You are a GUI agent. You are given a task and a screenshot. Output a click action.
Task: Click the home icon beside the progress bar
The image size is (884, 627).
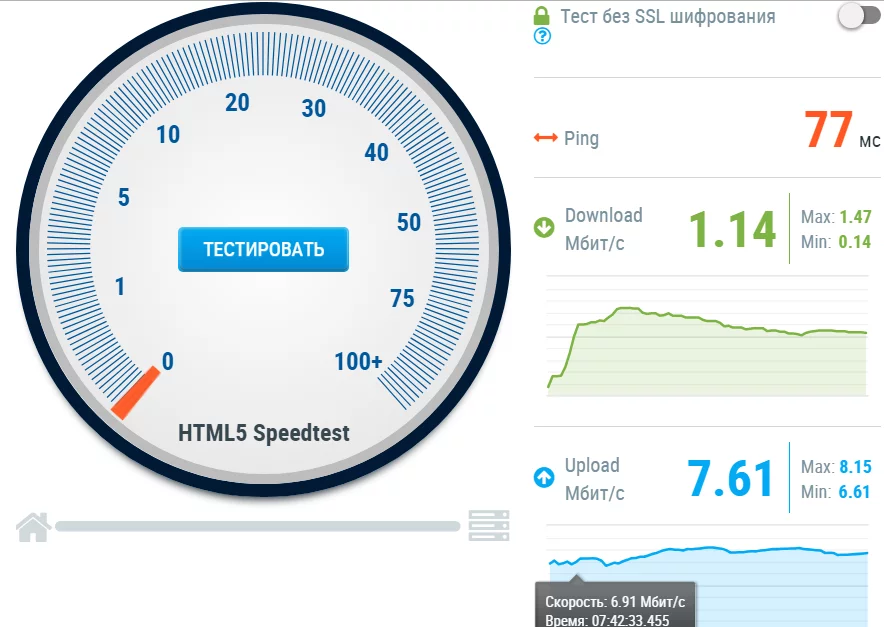point(34,527)
